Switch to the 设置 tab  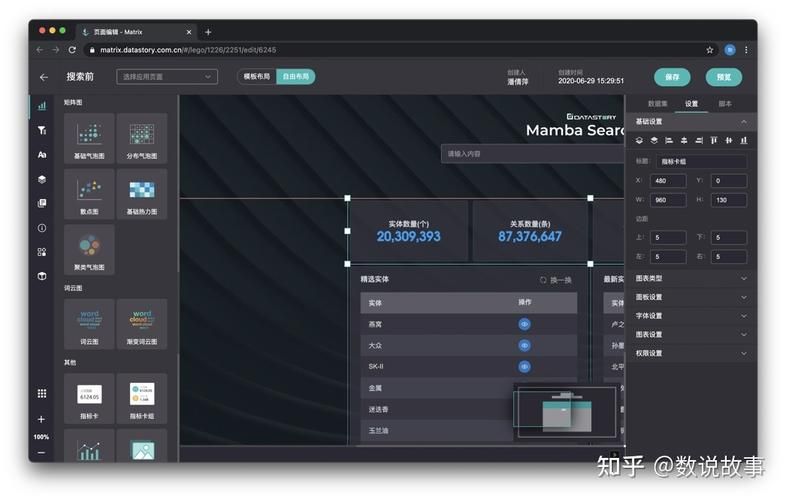coord(691,104)
